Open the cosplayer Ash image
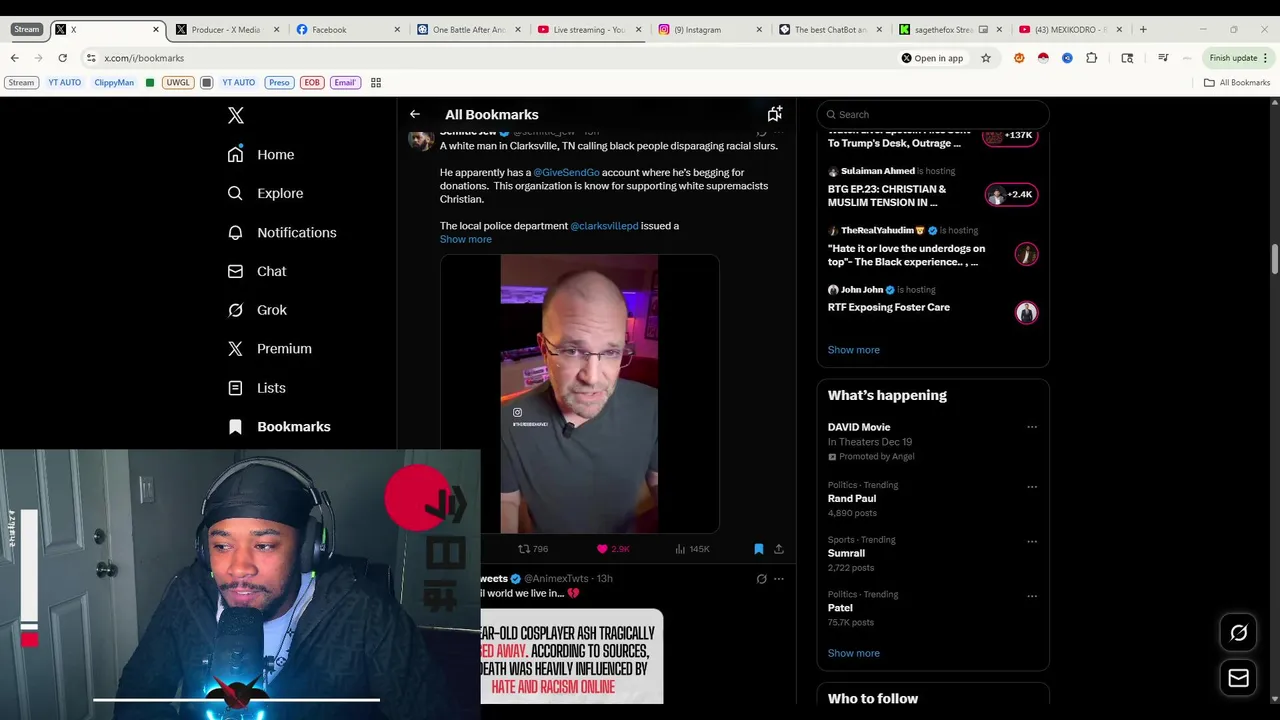Screen dimensions: 1280x720 (572, 656)
